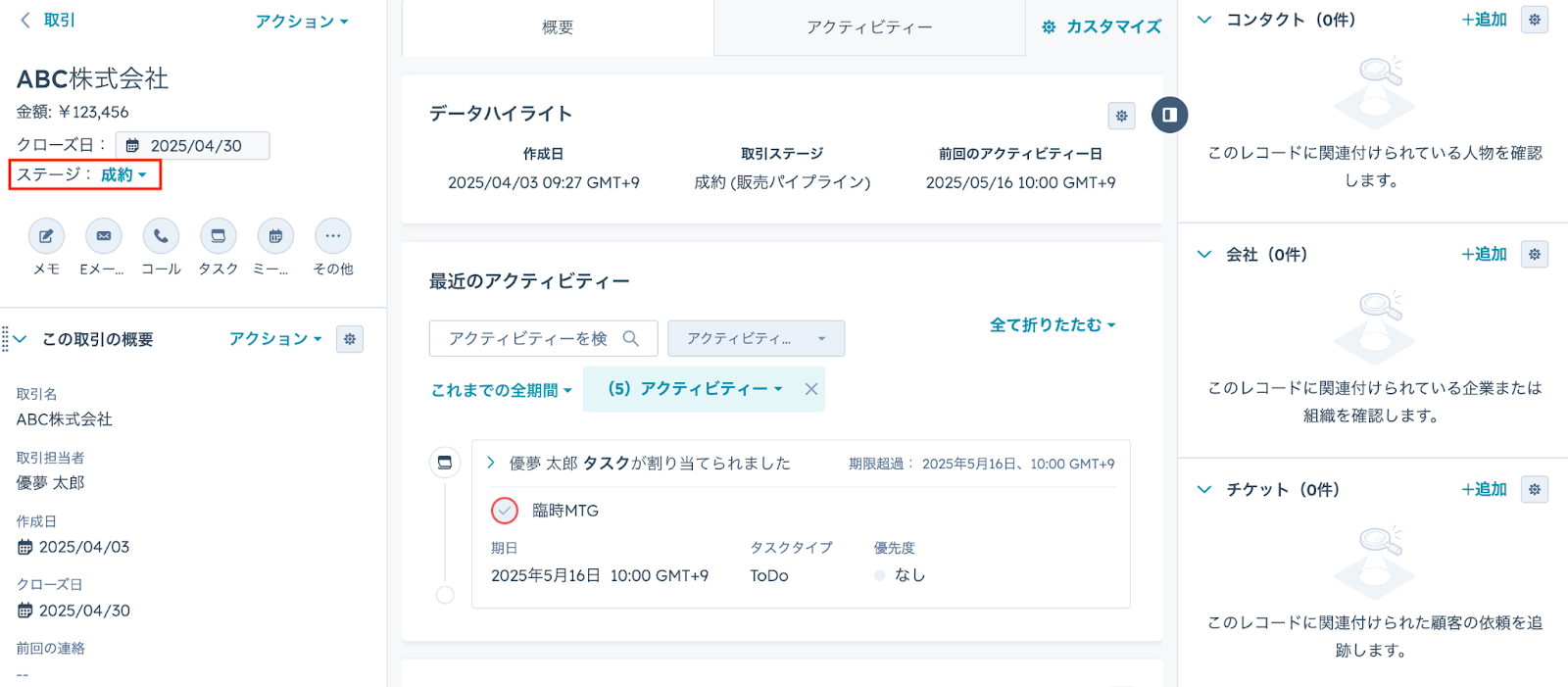Click the ミーティング calendar icon
The width and height of the screenshot is (1568, 687).
[275, 236]
